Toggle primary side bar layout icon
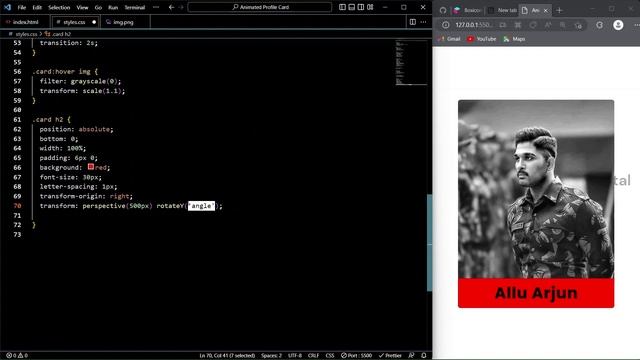This screenshot has width=640, height=360. click(342, 7)
